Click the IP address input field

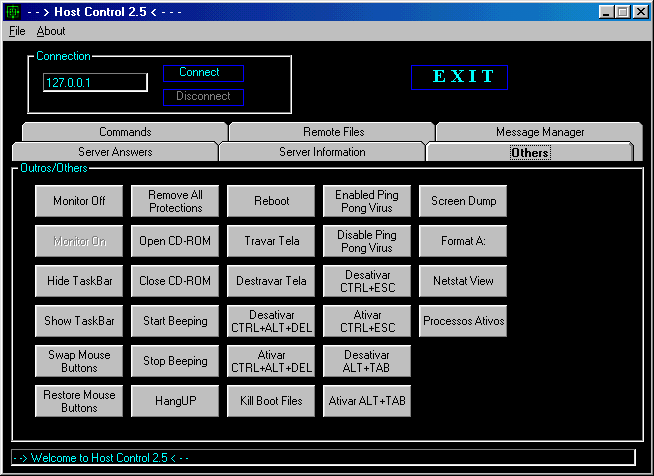click(95, 83)
